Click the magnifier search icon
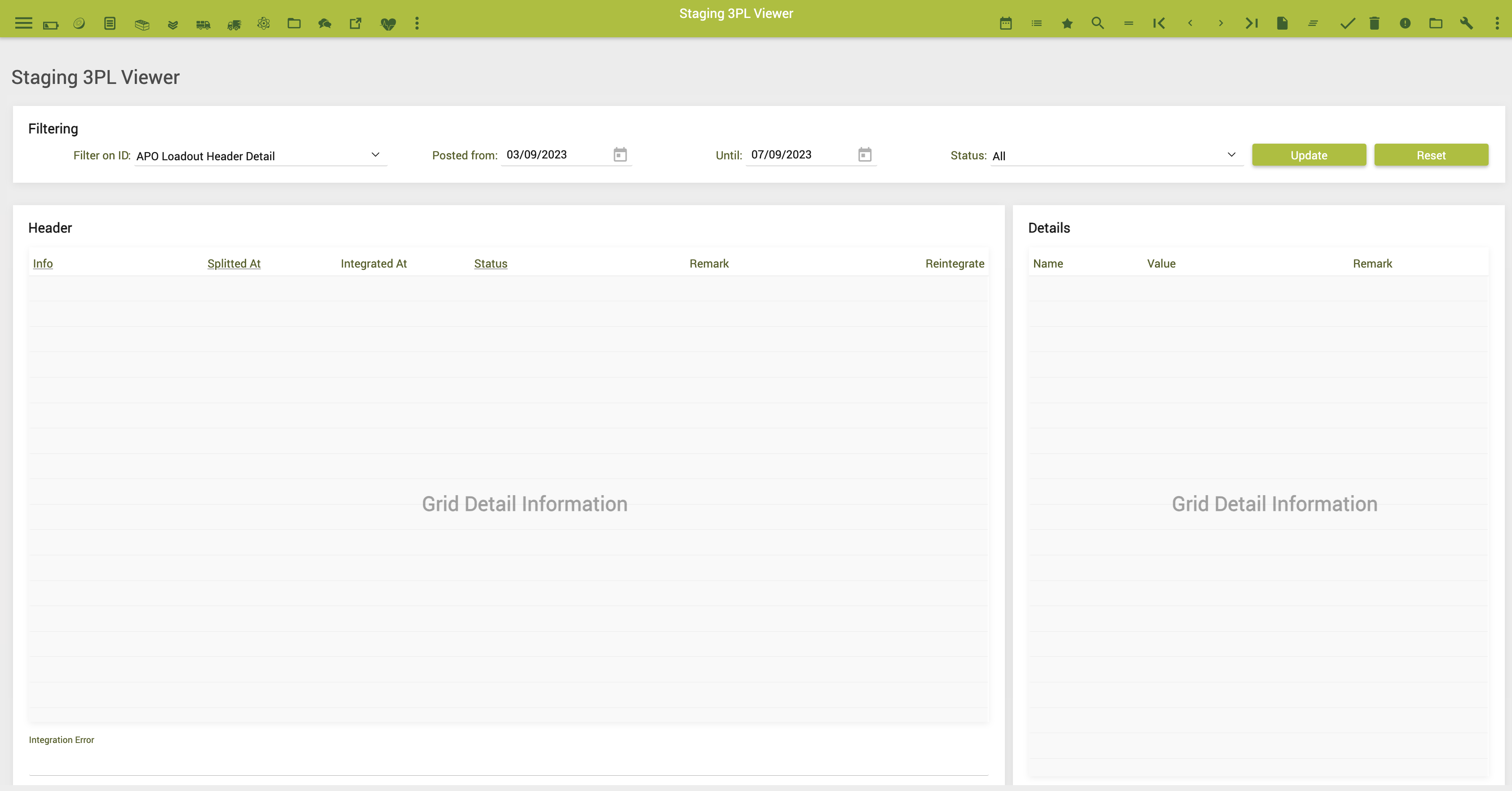The height and width of the screenshot is (791, 1512). point(1097,23)
